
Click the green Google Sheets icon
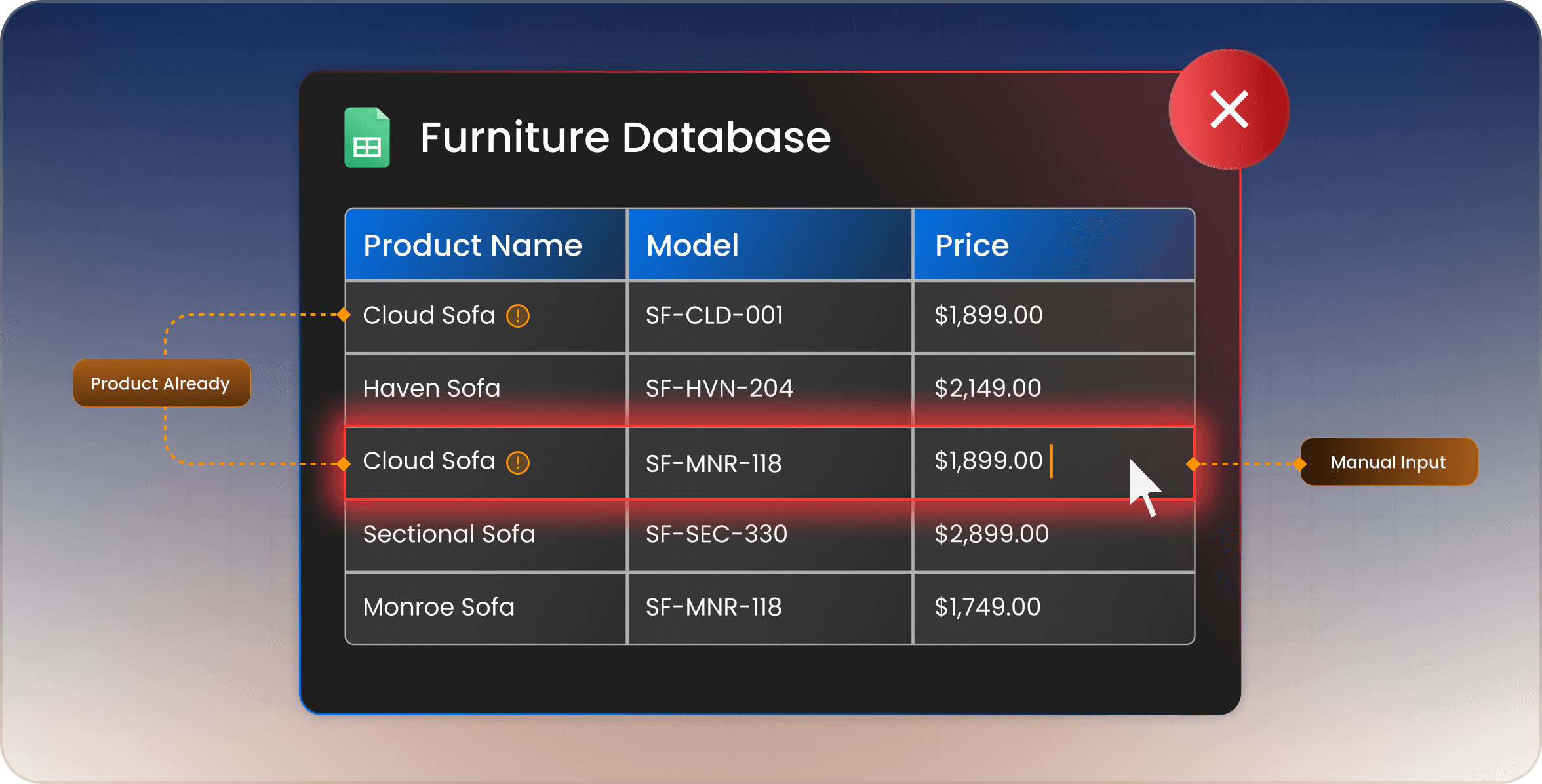(x=367, y=137)
